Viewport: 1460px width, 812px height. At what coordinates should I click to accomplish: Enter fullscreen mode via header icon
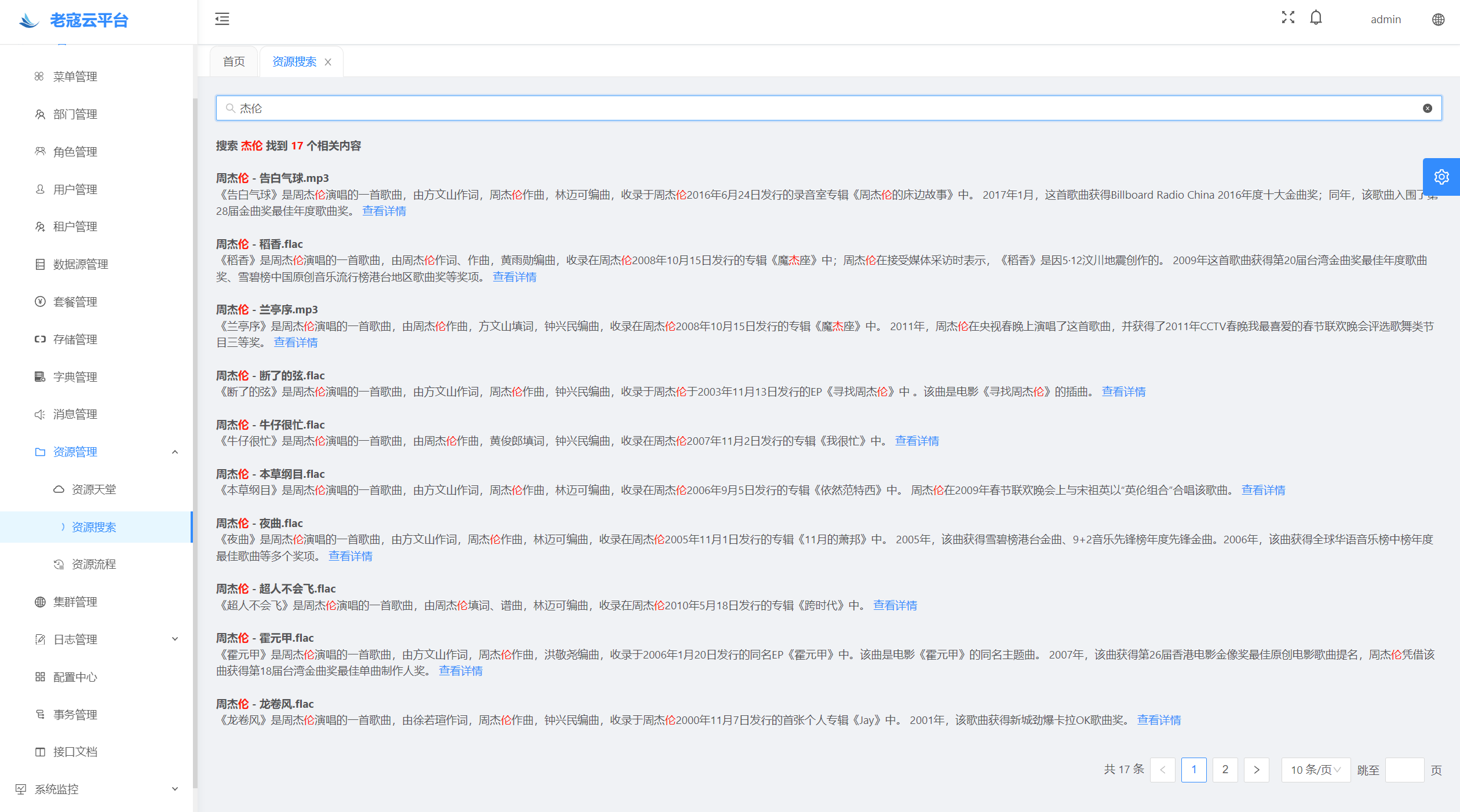[x=1287, y=18]
